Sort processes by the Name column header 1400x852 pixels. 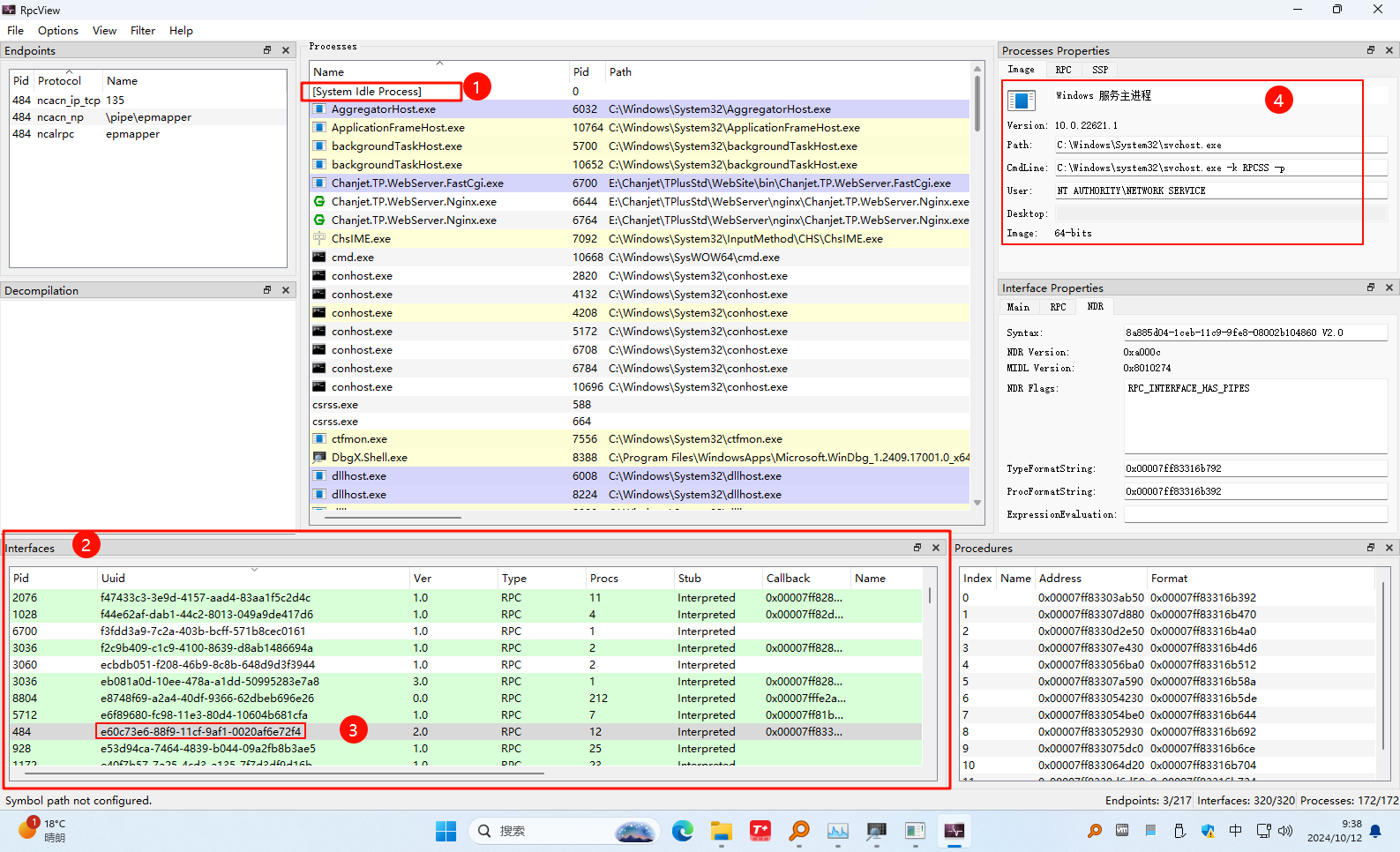(329, 72)
